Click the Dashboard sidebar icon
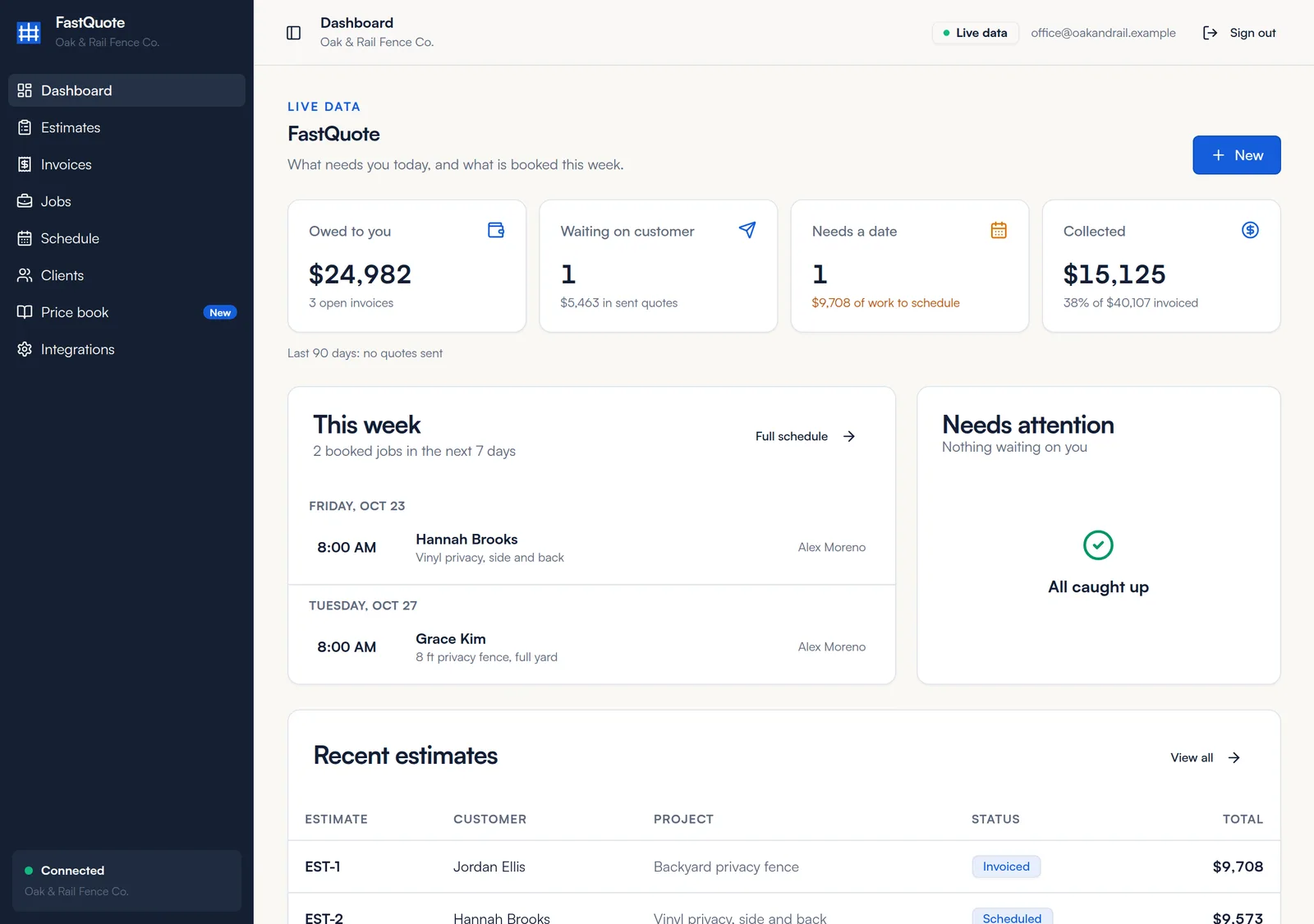This screenshot has width=1314, height=924. 25,90
